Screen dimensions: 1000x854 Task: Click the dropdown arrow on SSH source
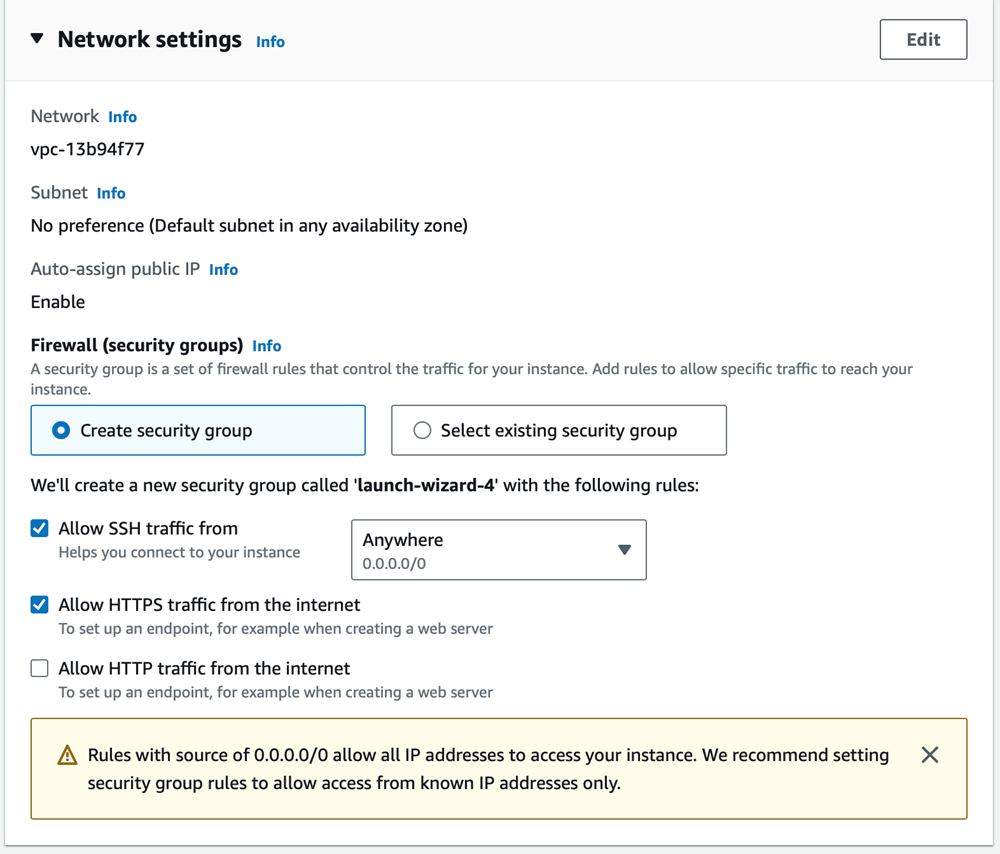pos(624,550)
